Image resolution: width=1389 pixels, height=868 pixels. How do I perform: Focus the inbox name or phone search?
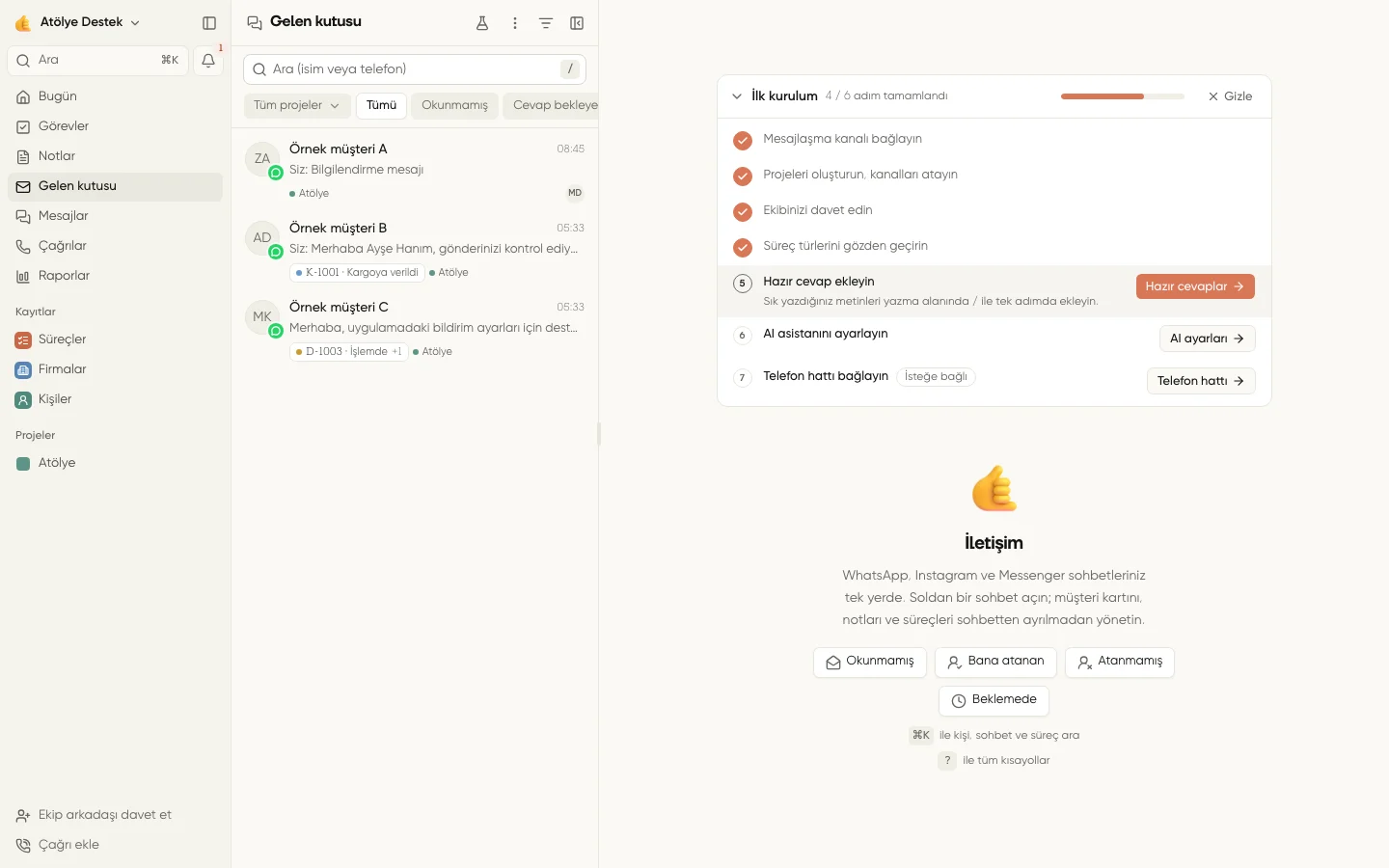[415, 69]
